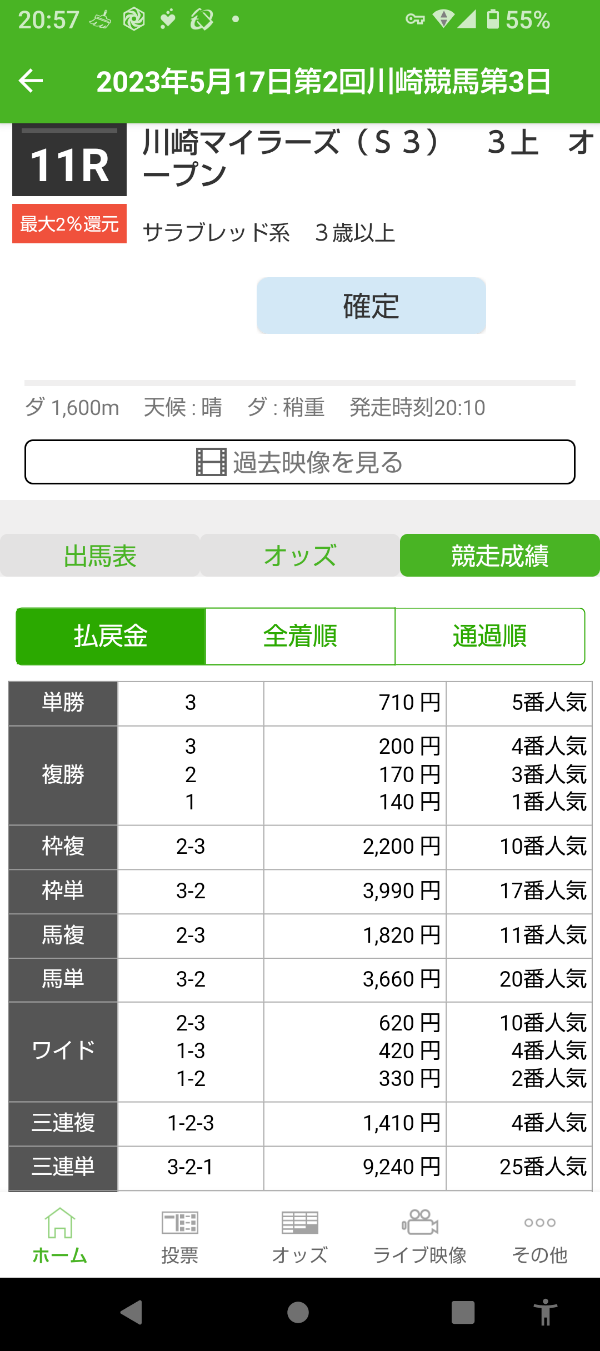This screenshot has height=1351, width=600.
Task: Open ライブ映像 camera icon
Action: [420, 1222]
